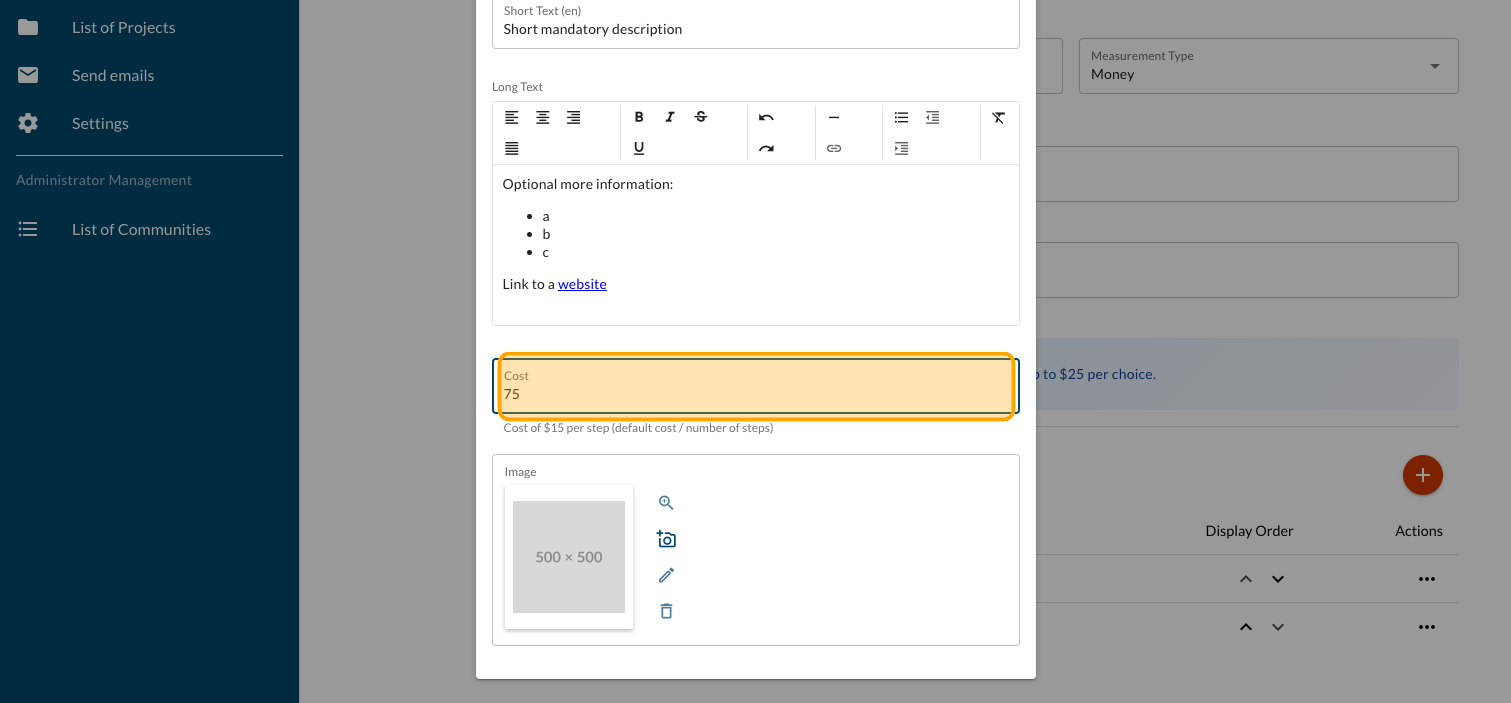Go to Send emails page

pyautogui.click(x=113, y=75)
